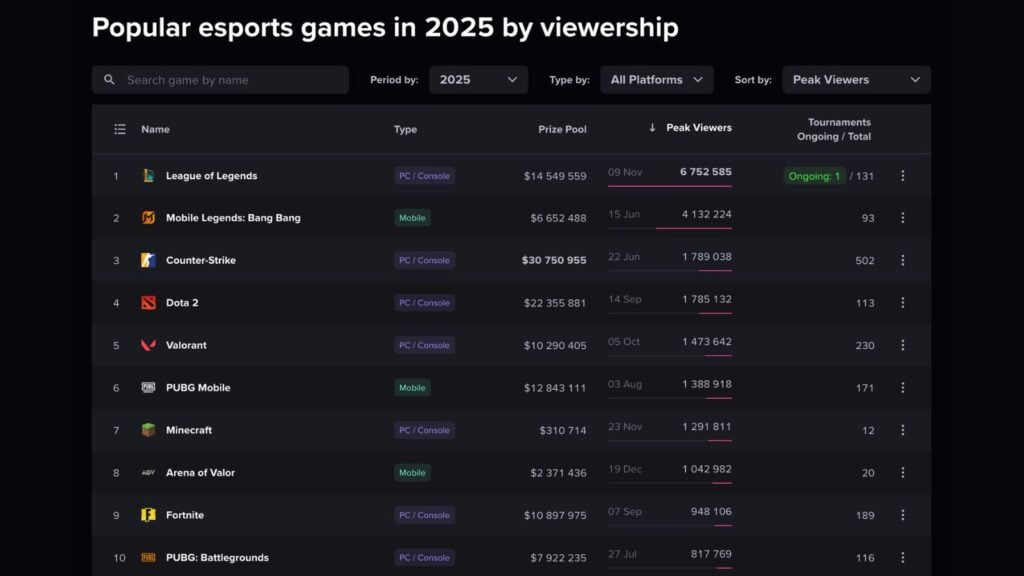This screenshot has height=576, width=1024.
Task: Click the Counter-Strike game icon
Action: click(x=150, y=260)
